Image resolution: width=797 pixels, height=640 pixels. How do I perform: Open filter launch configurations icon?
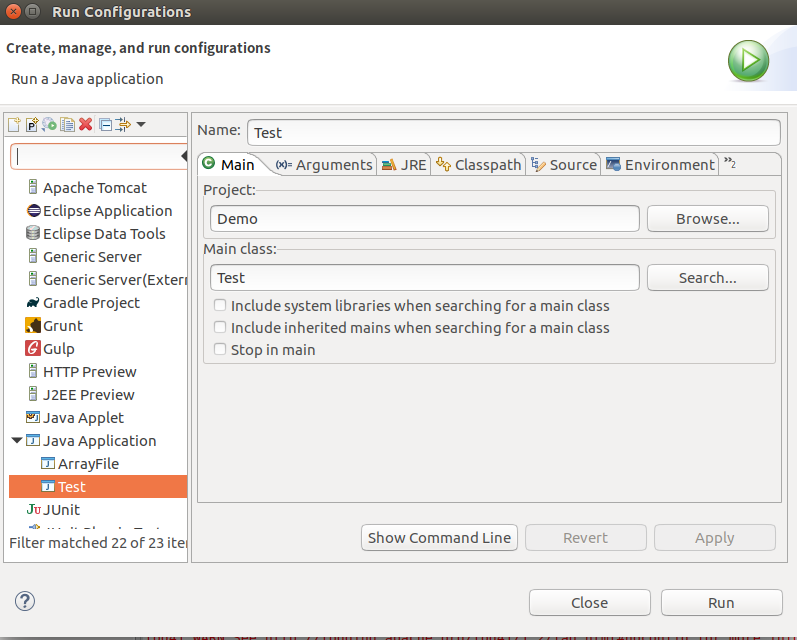(x=122, y=124)
